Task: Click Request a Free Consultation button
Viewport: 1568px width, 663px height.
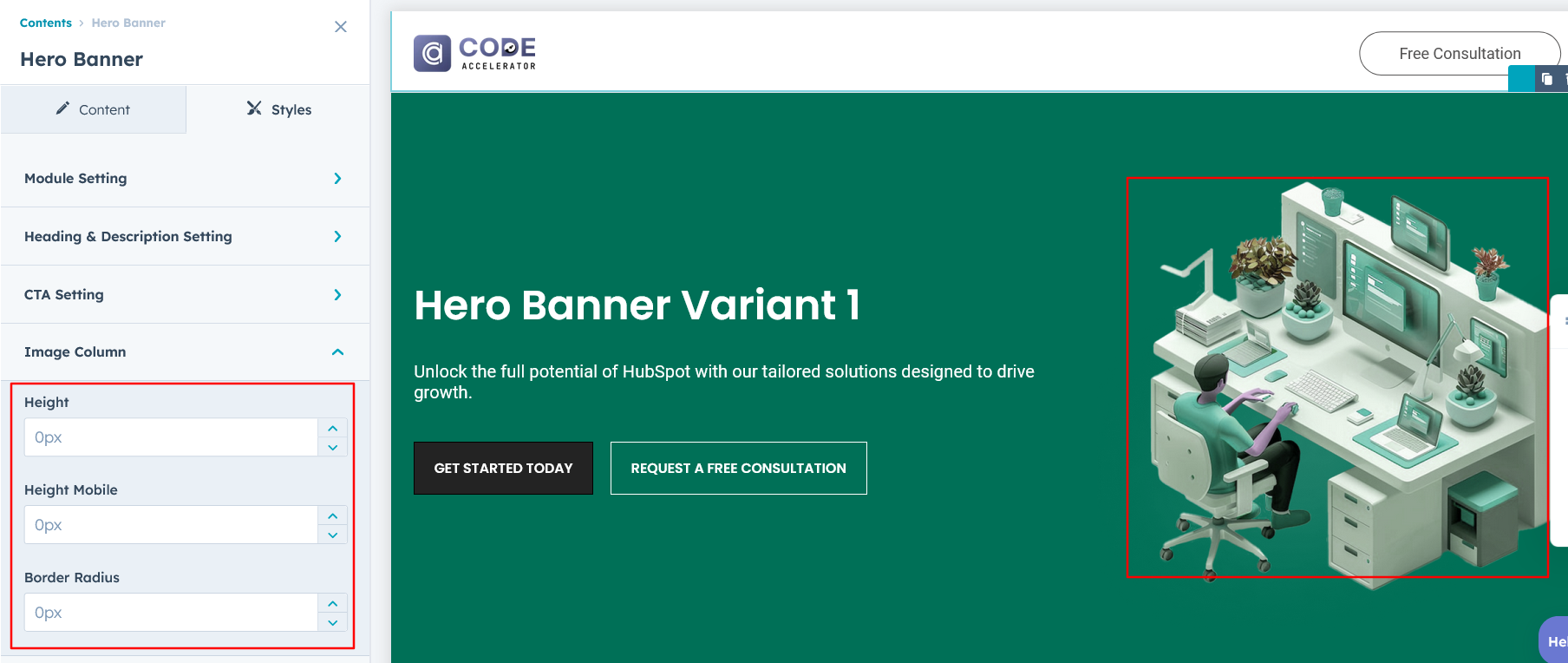Action: [738, 469]
